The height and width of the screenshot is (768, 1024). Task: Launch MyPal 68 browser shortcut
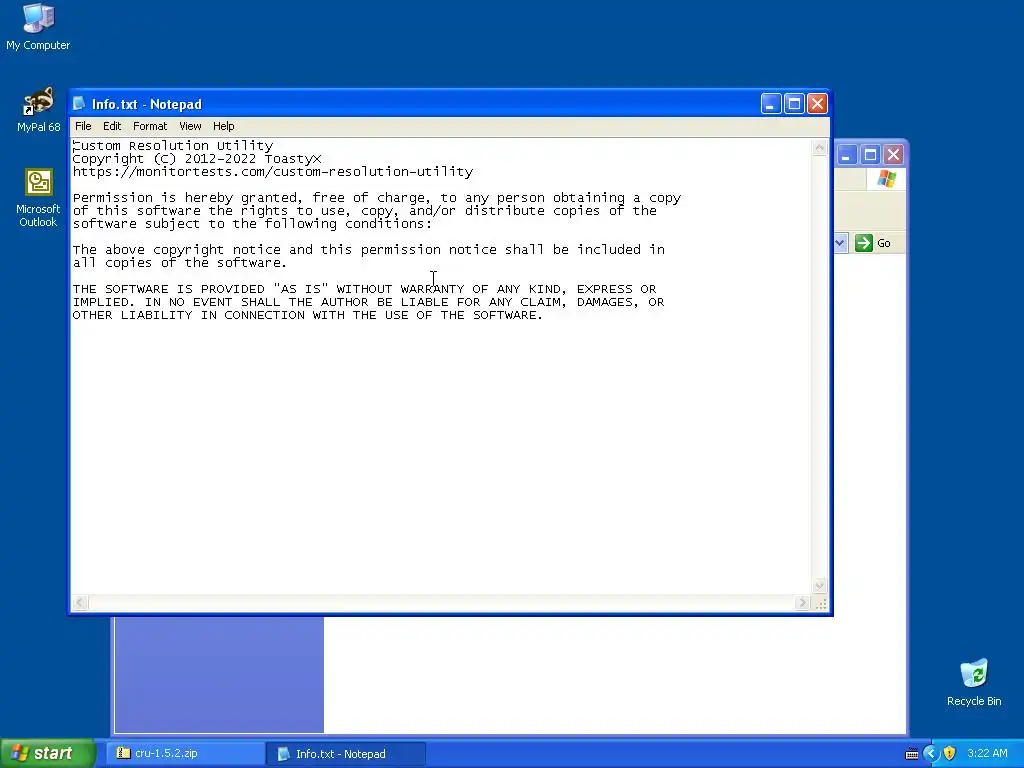tap(39, 110)
